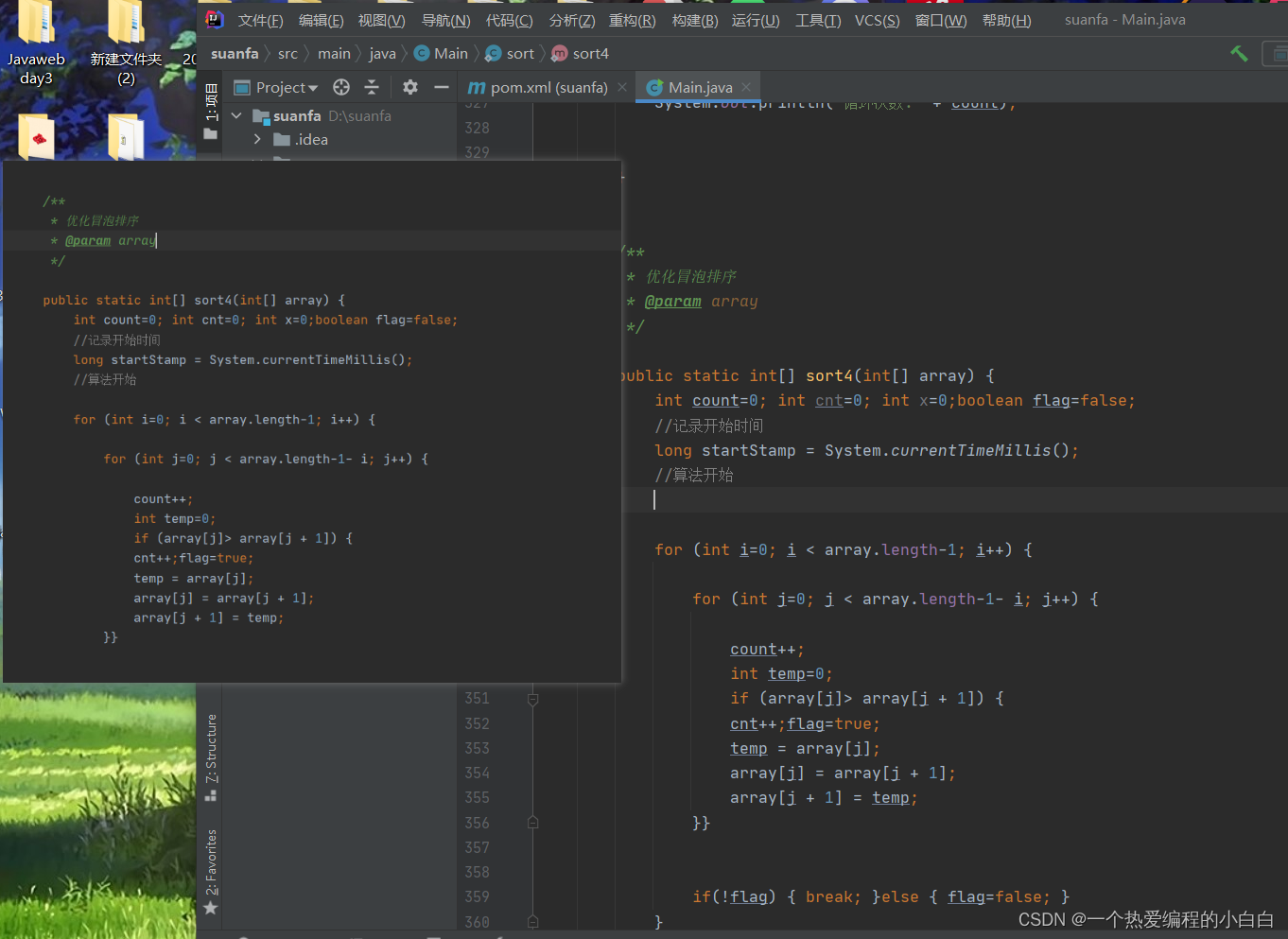1288x939 pixels.
Task: Click the fold marker at line 351
Action: (532, 699)
